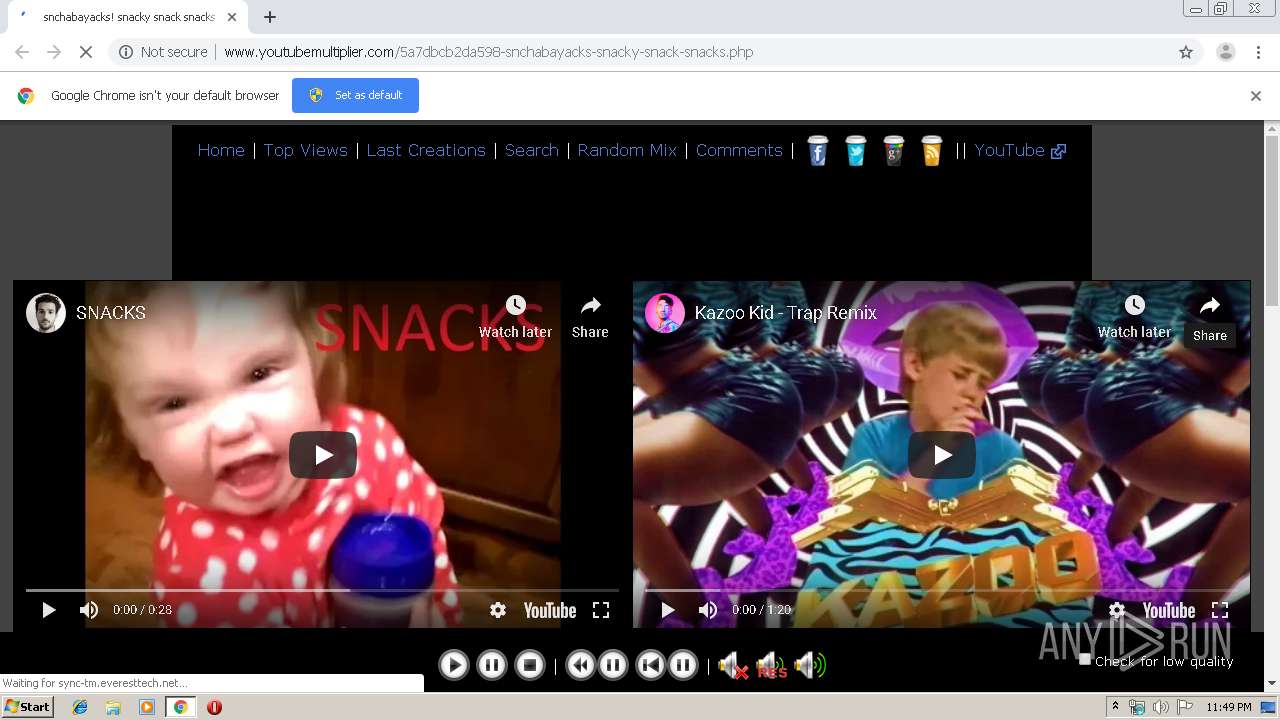The image size is (1280, 720).
Task: Mute the SNACKS video player
Action: point(89,610)
